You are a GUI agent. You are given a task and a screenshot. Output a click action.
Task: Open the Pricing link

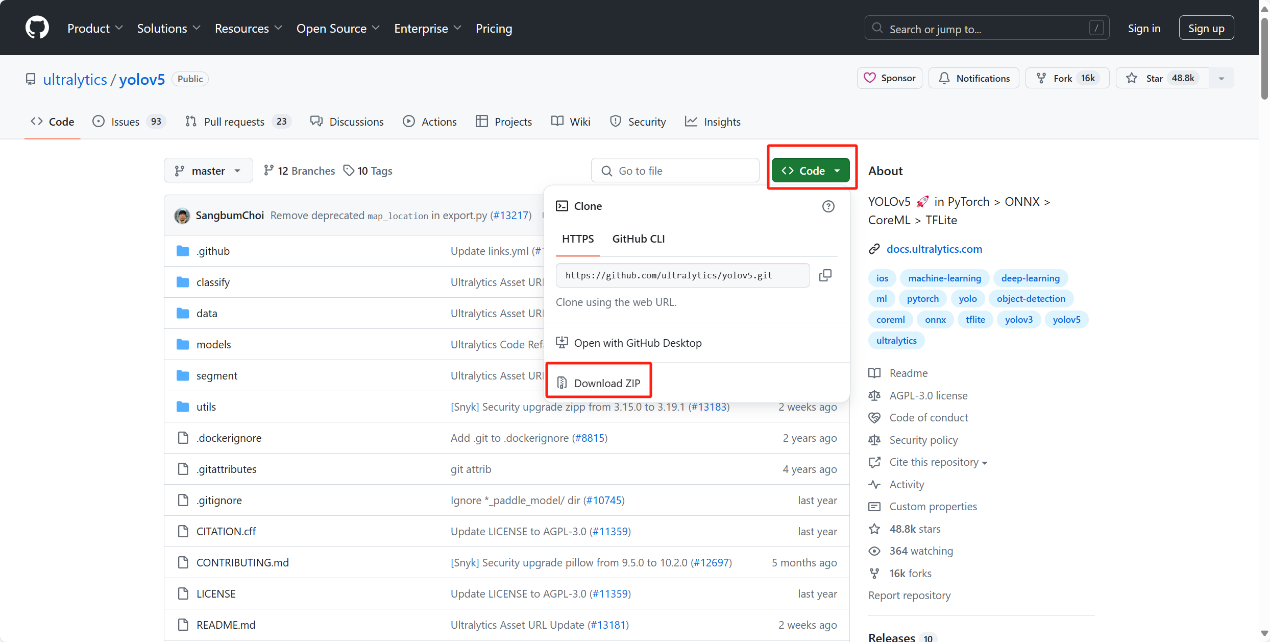[x=494, y=29]
